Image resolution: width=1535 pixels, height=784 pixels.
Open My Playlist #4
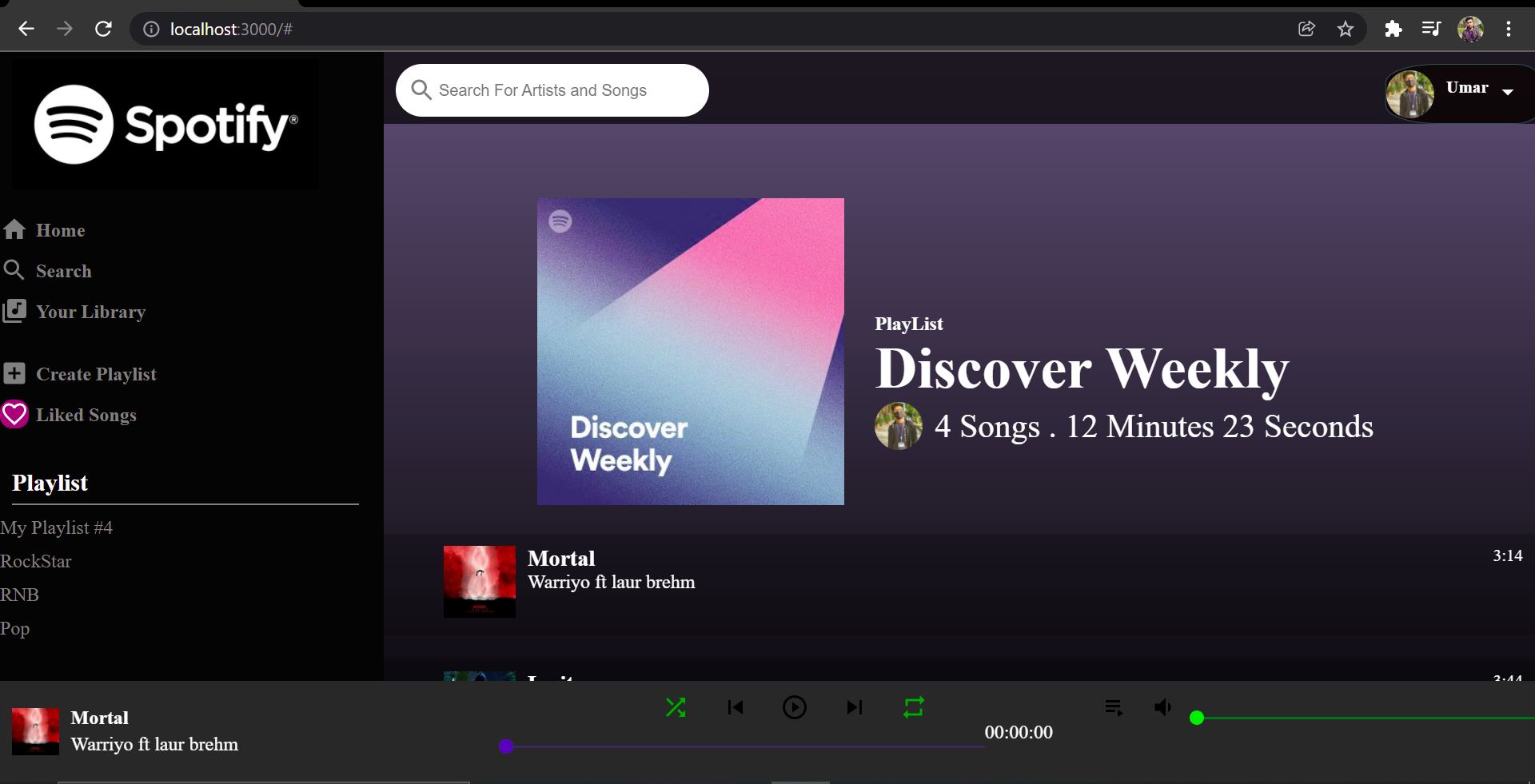(58, 527)
